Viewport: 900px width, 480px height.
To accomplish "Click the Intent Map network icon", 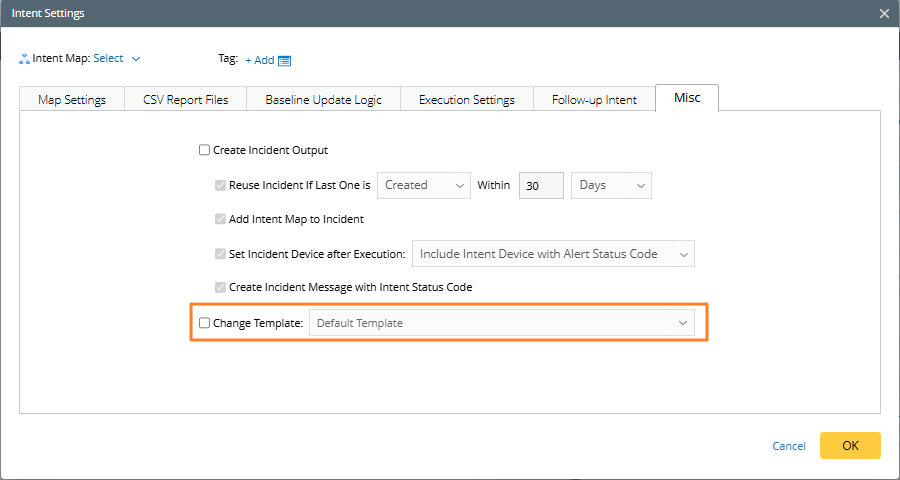I will pyautogui.click(x=24, y=59).
